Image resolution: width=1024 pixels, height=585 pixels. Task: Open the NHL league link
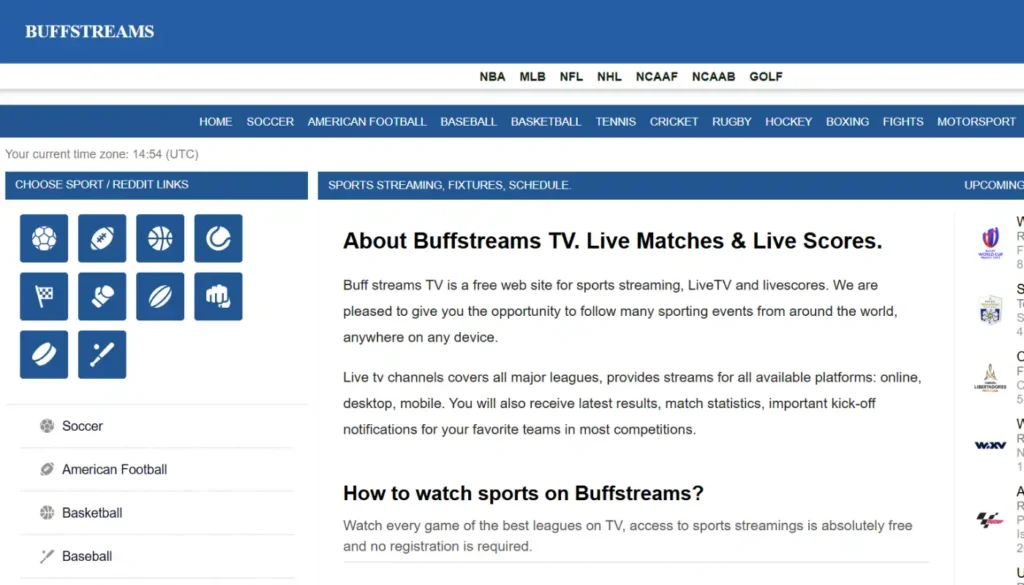click(x=609, y=76)
